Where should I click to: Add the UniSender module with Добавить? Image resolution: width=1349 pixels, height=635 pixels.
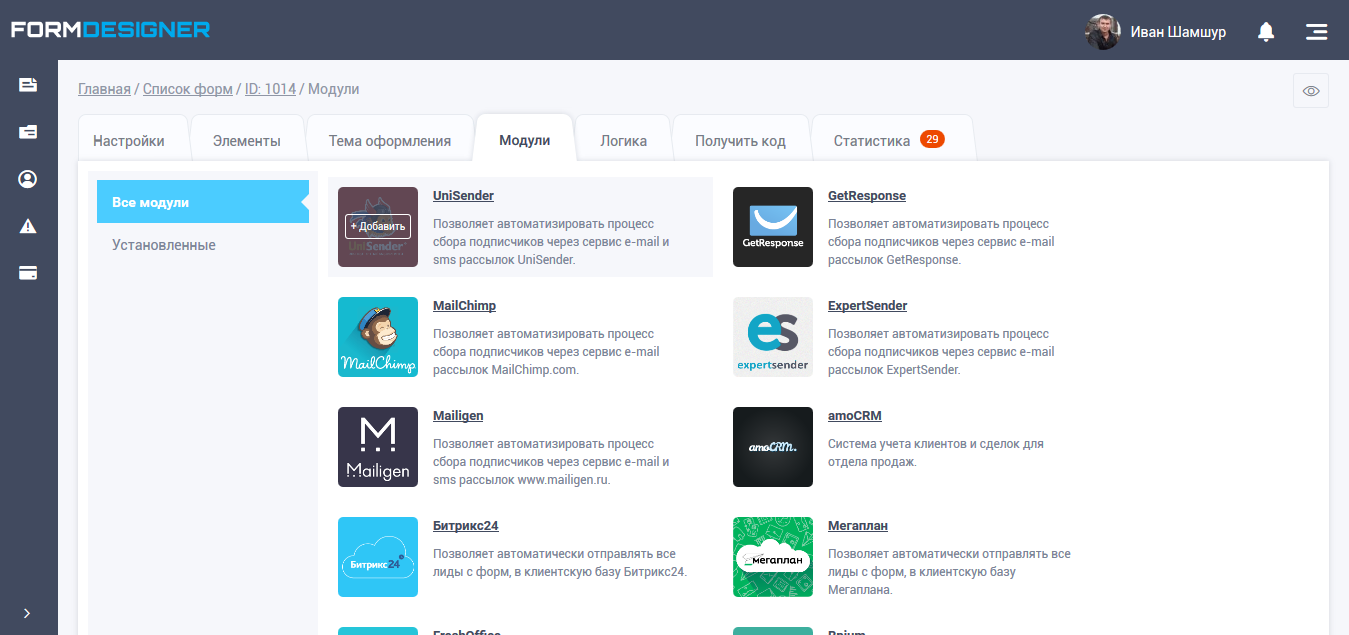(378, 226)
